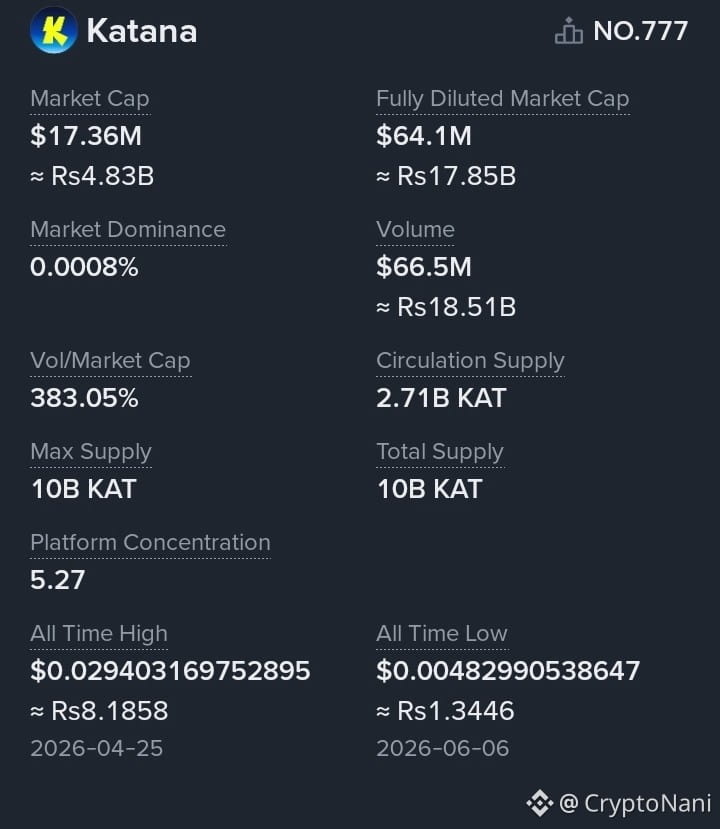
Task: Click the Binance logo watermark icon
Action: click(540, 803)
